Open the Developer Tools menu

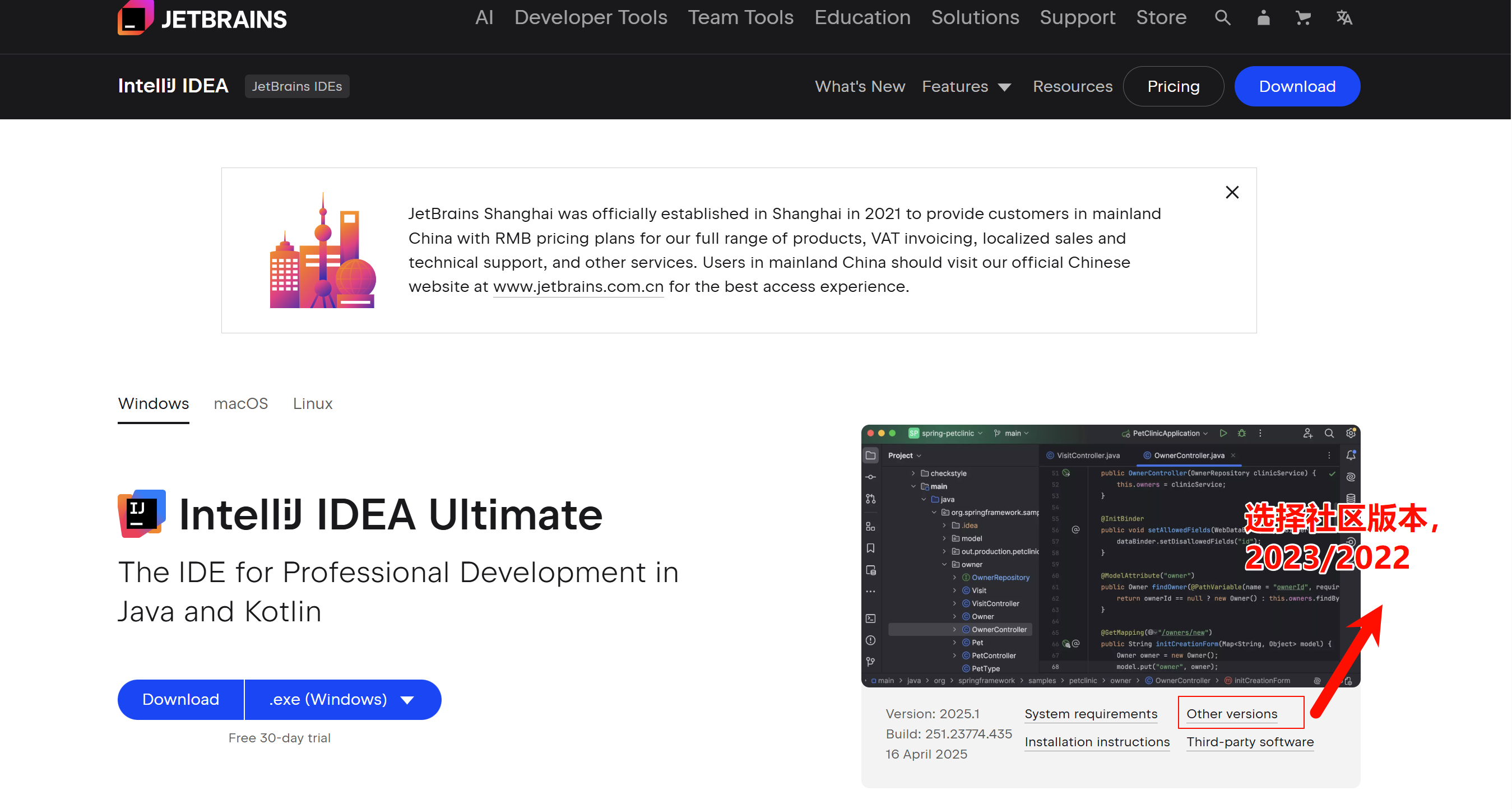[x=591, y=17]
